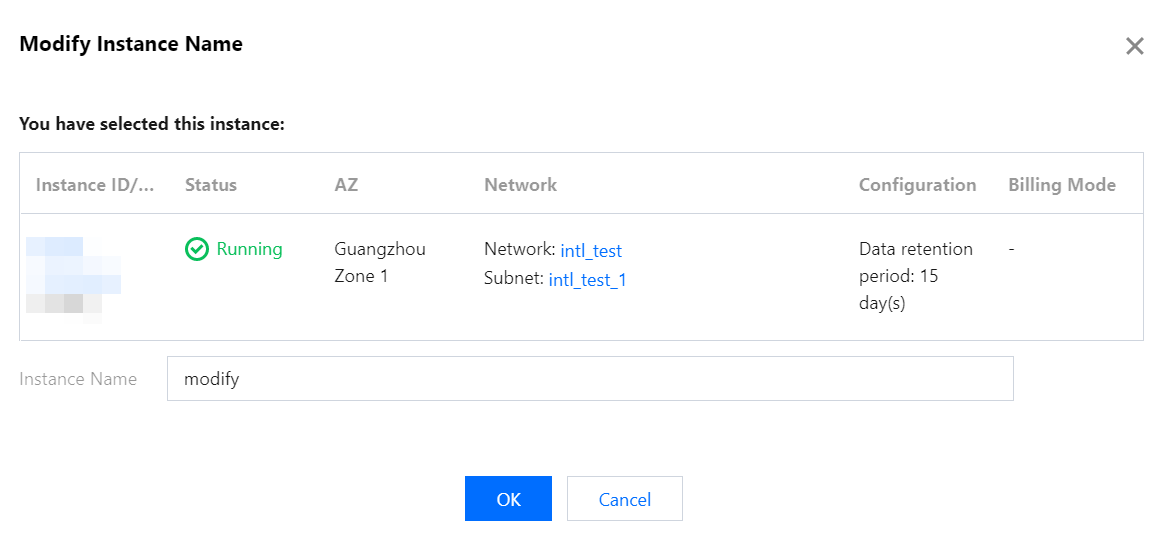Screen dimensions: 1172x545
Task: Focus the Instance Name input field
Action: [x=590, y=379]
